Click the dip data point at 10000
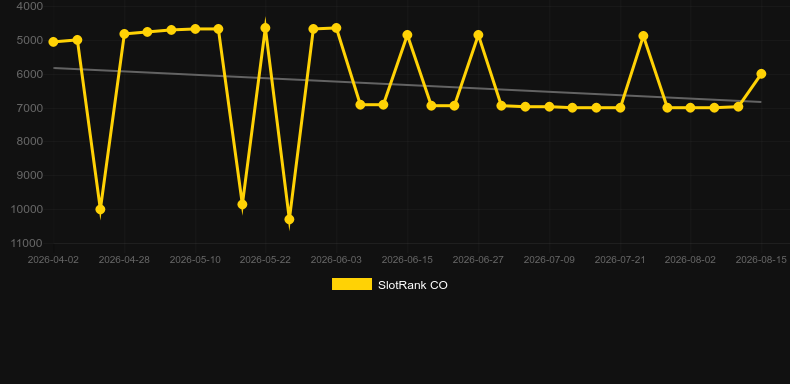 (100, 210)
